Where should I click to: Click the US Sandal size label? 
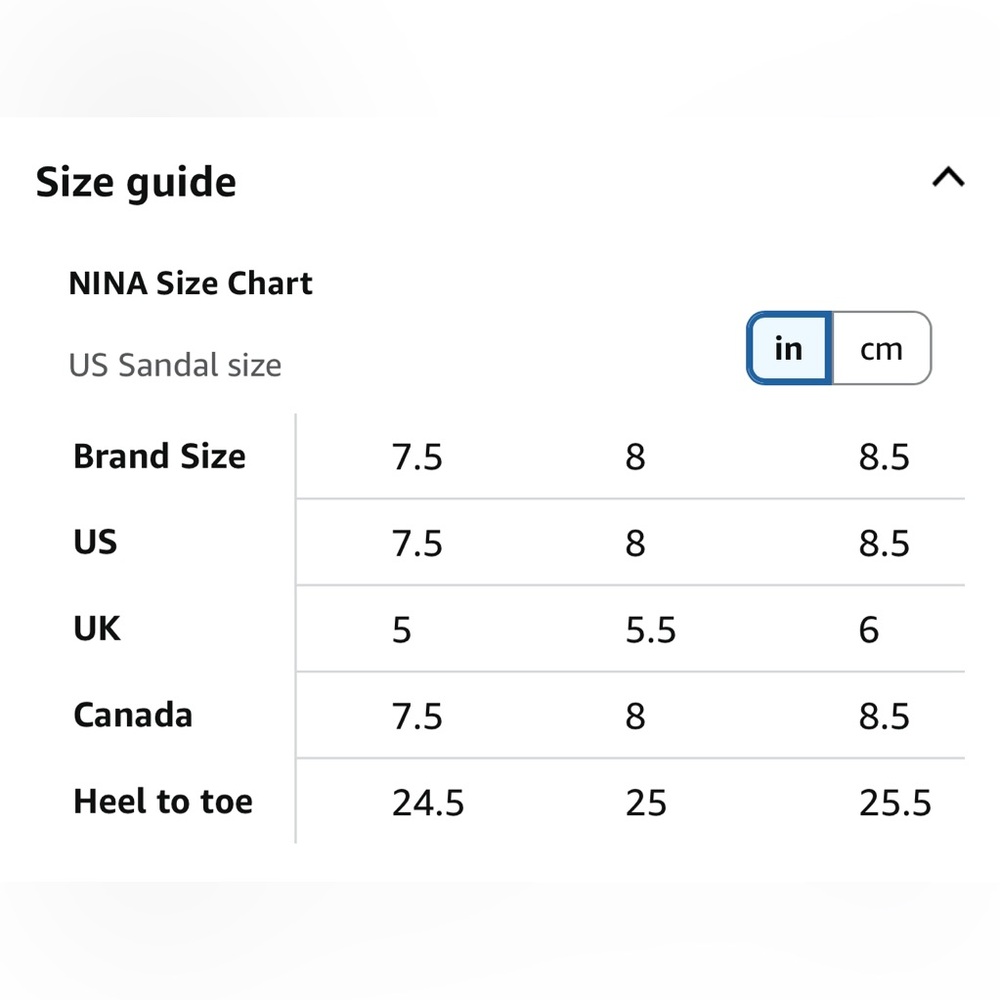point(175,365)
